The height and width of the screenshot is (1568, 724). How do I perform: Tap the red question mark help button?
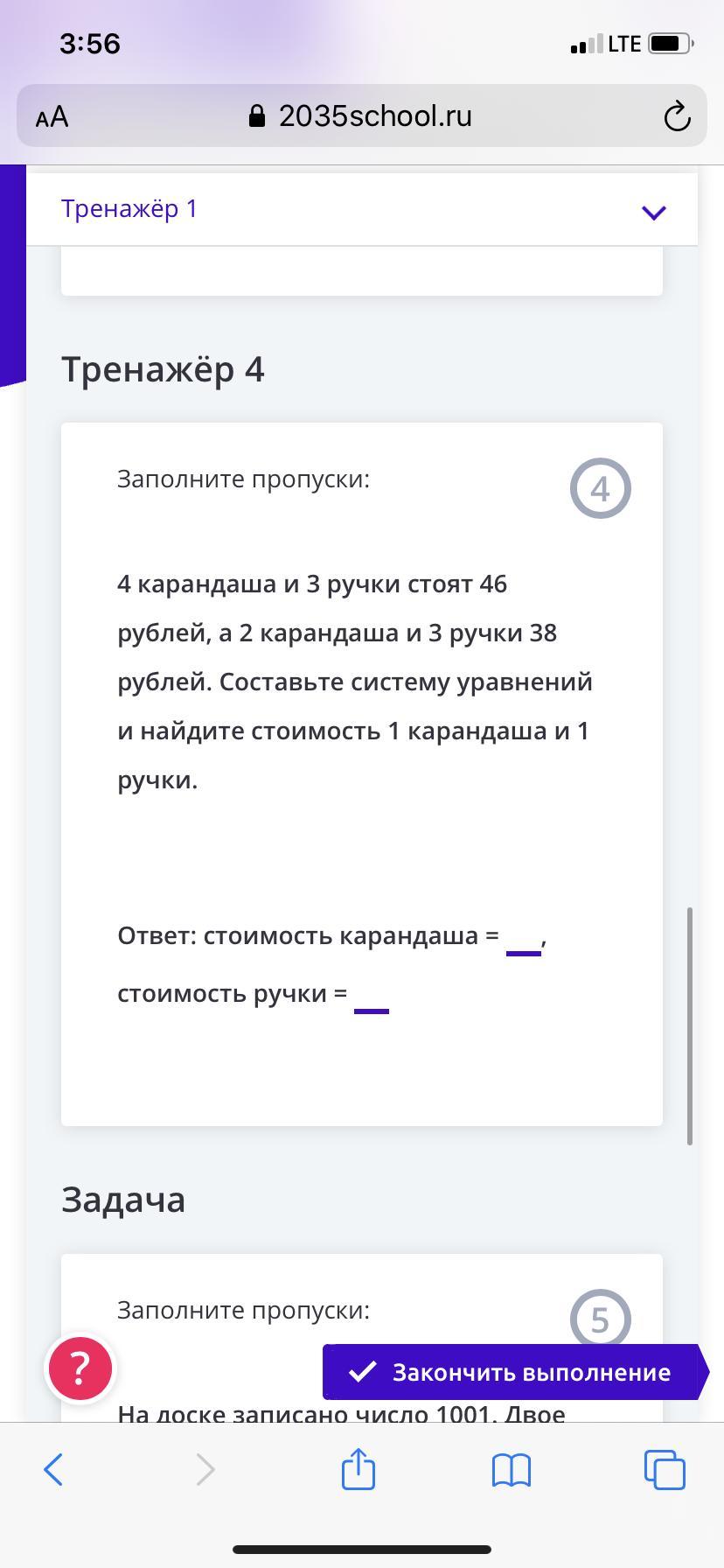(79, 1367)
